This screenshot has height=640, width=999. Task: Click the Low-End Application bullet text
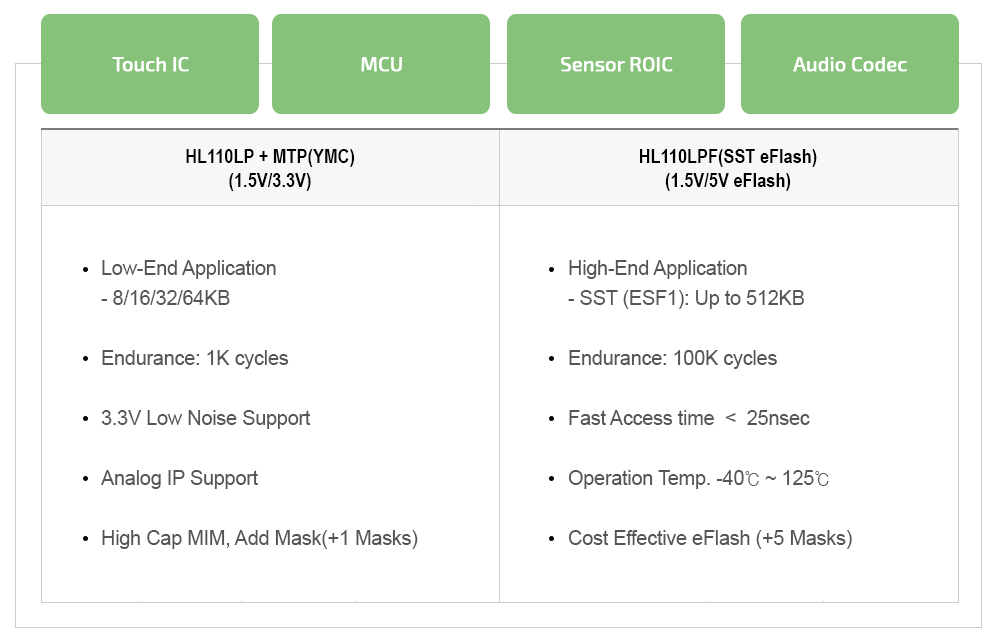point(189,268)
